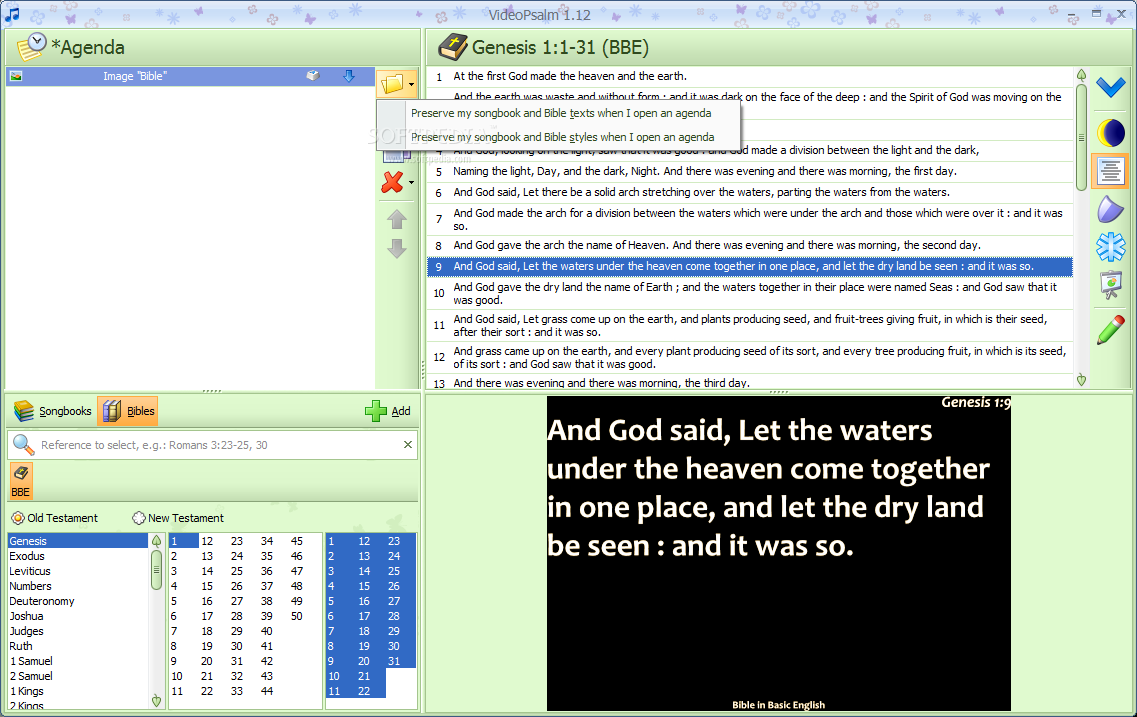Click verse 1 'At the first God made'
Screen dimensions: 1137x717
pos(750,76)
